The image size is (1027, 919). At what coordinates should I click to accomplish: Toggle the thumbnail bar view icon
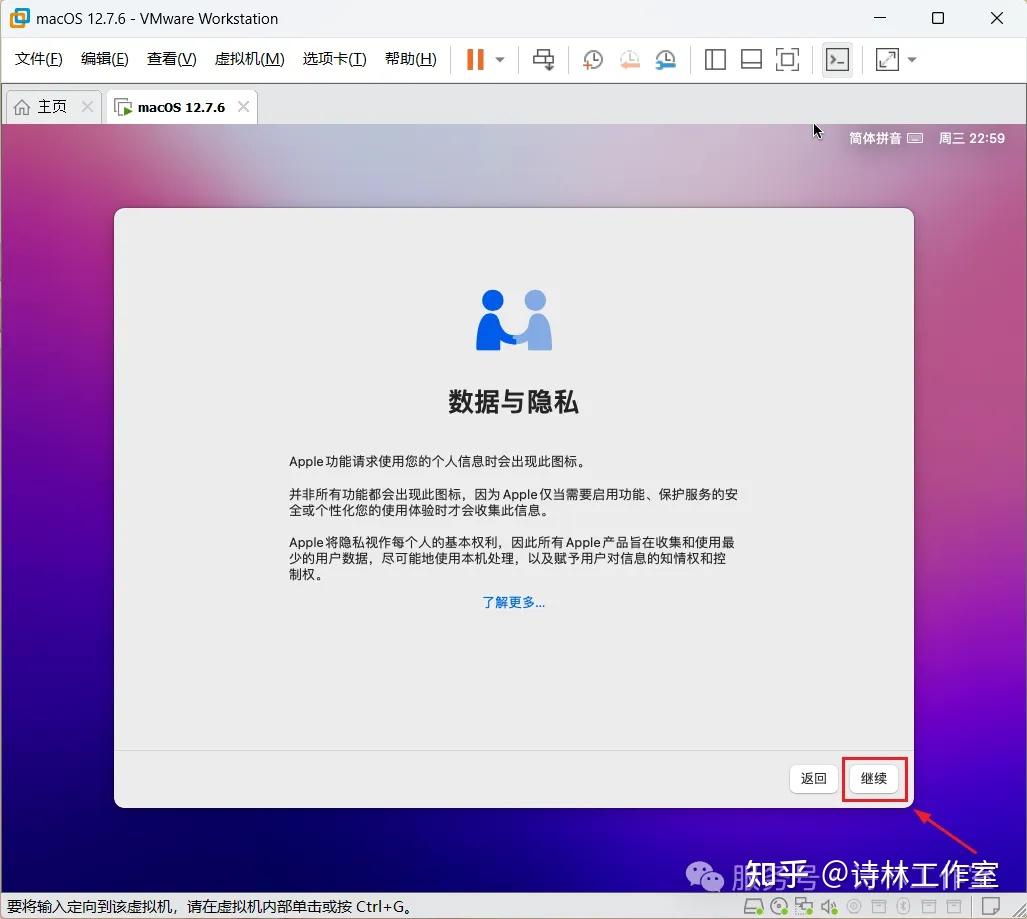pyautogui.click(x=751, y=60)
